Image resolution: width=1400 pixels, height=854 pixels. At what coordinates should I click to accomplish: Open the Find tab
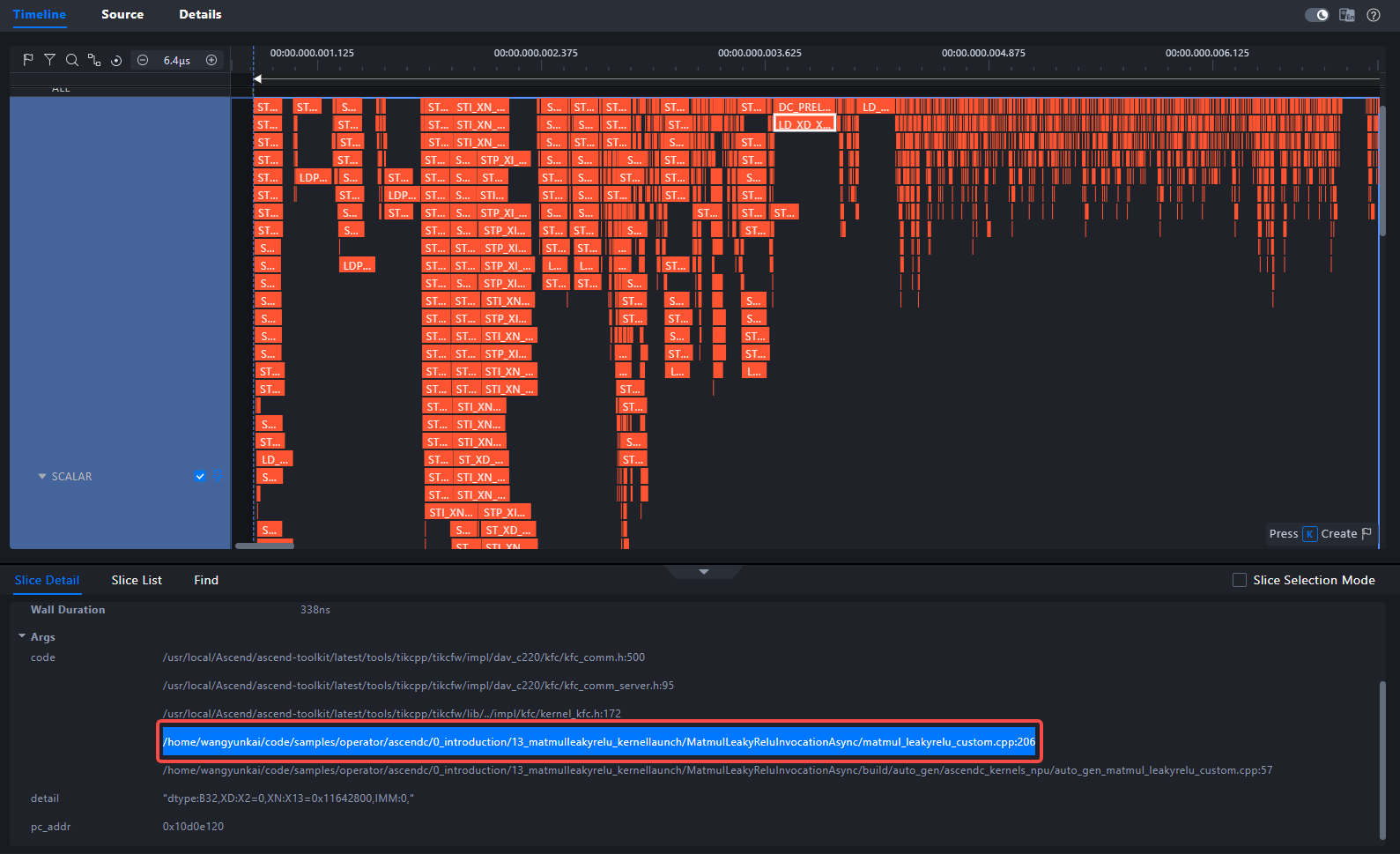[206, 580]
